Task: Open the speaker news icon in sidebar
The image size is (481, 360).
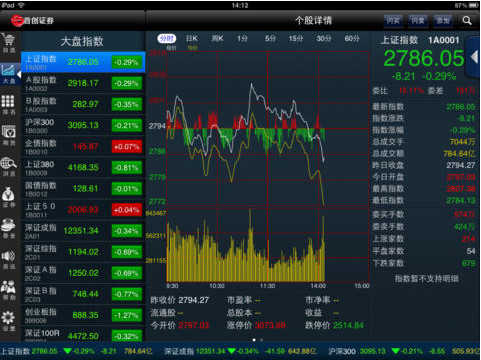Action: point(9,259)
